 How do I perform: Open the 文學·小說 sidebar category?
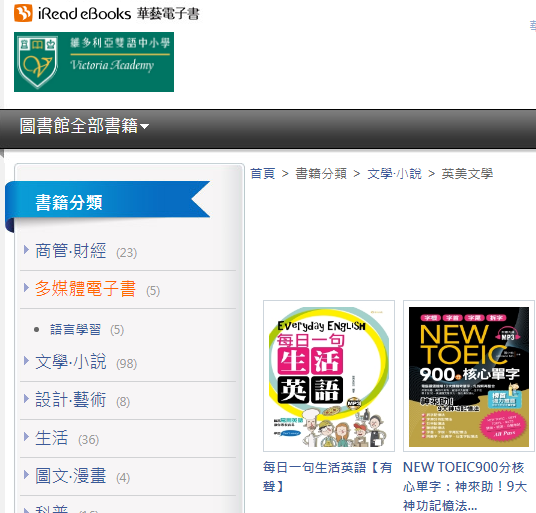click(71, 362)
